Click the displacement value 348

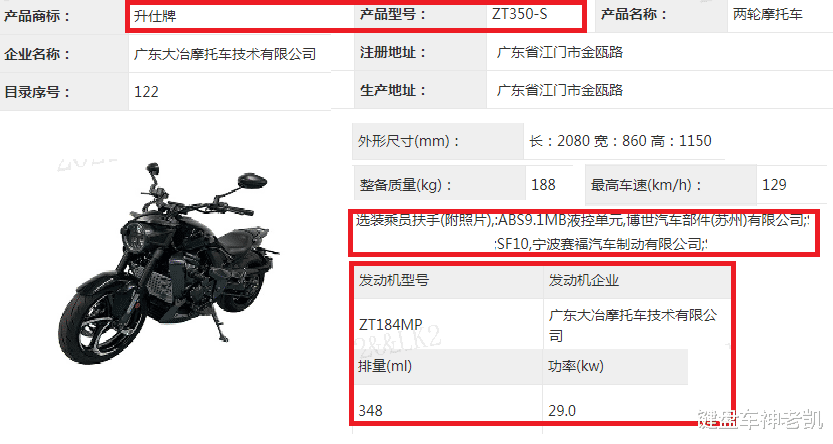pyautogui.click(x=370, y=411)
